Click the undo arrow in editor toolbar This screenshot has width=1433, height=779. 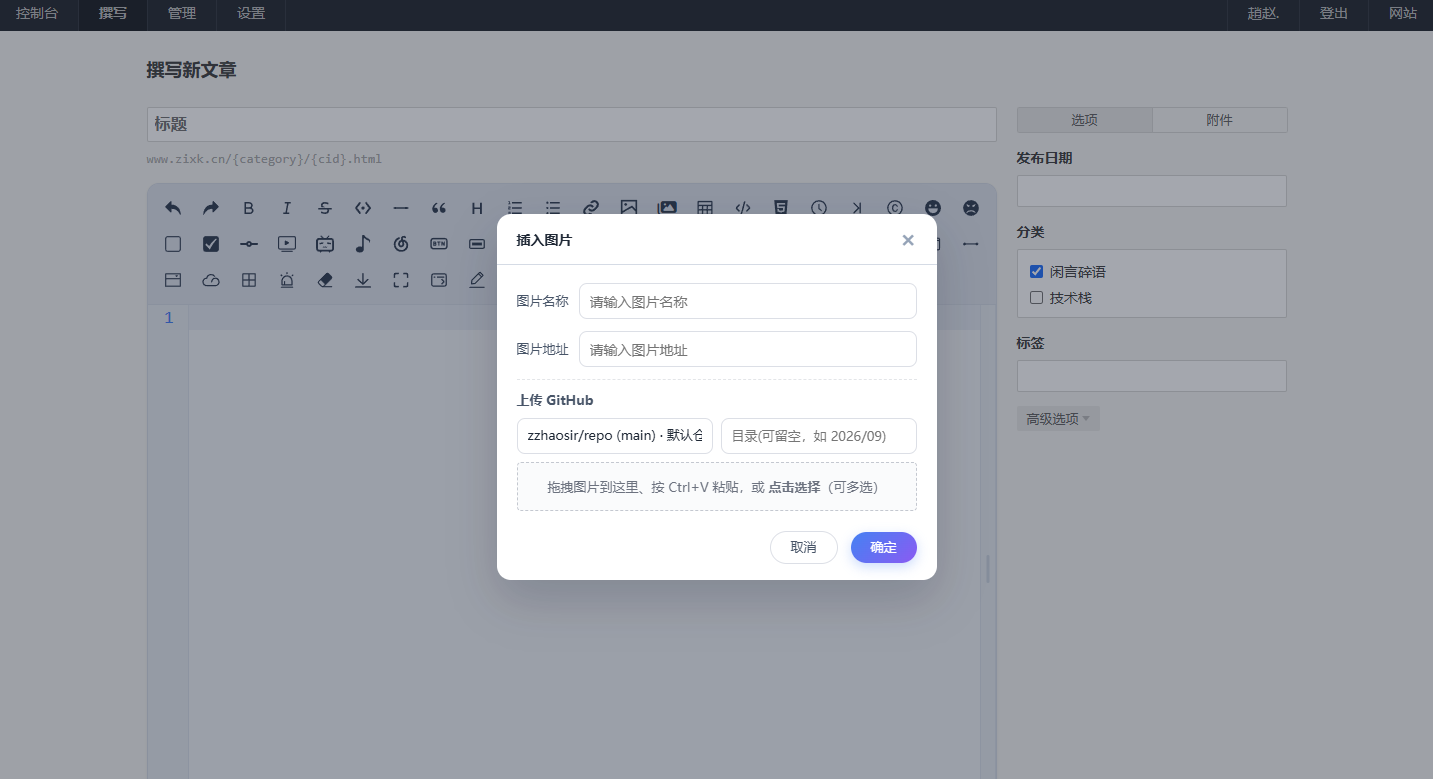tap(173, 208)
